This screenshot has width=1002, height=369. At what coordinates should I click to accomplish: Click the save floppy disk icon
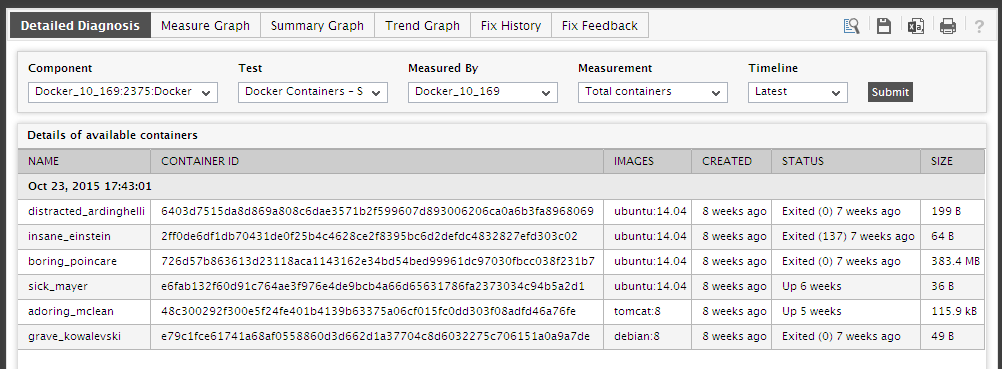tap(884, 26)
